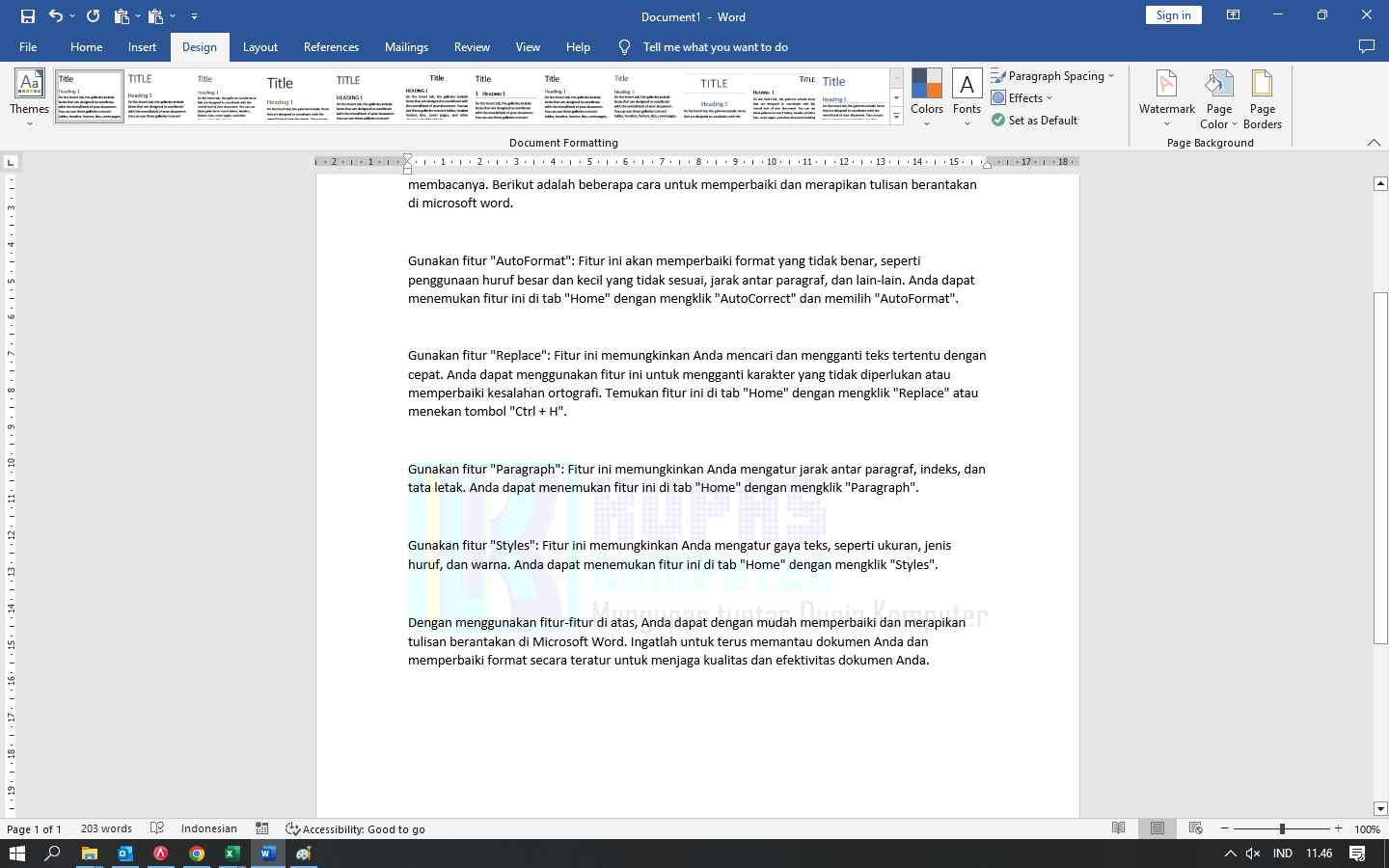Viewport: 1389px width, 868px height.
Task: Open Page Borders dialog
Action: (1263, 98)
